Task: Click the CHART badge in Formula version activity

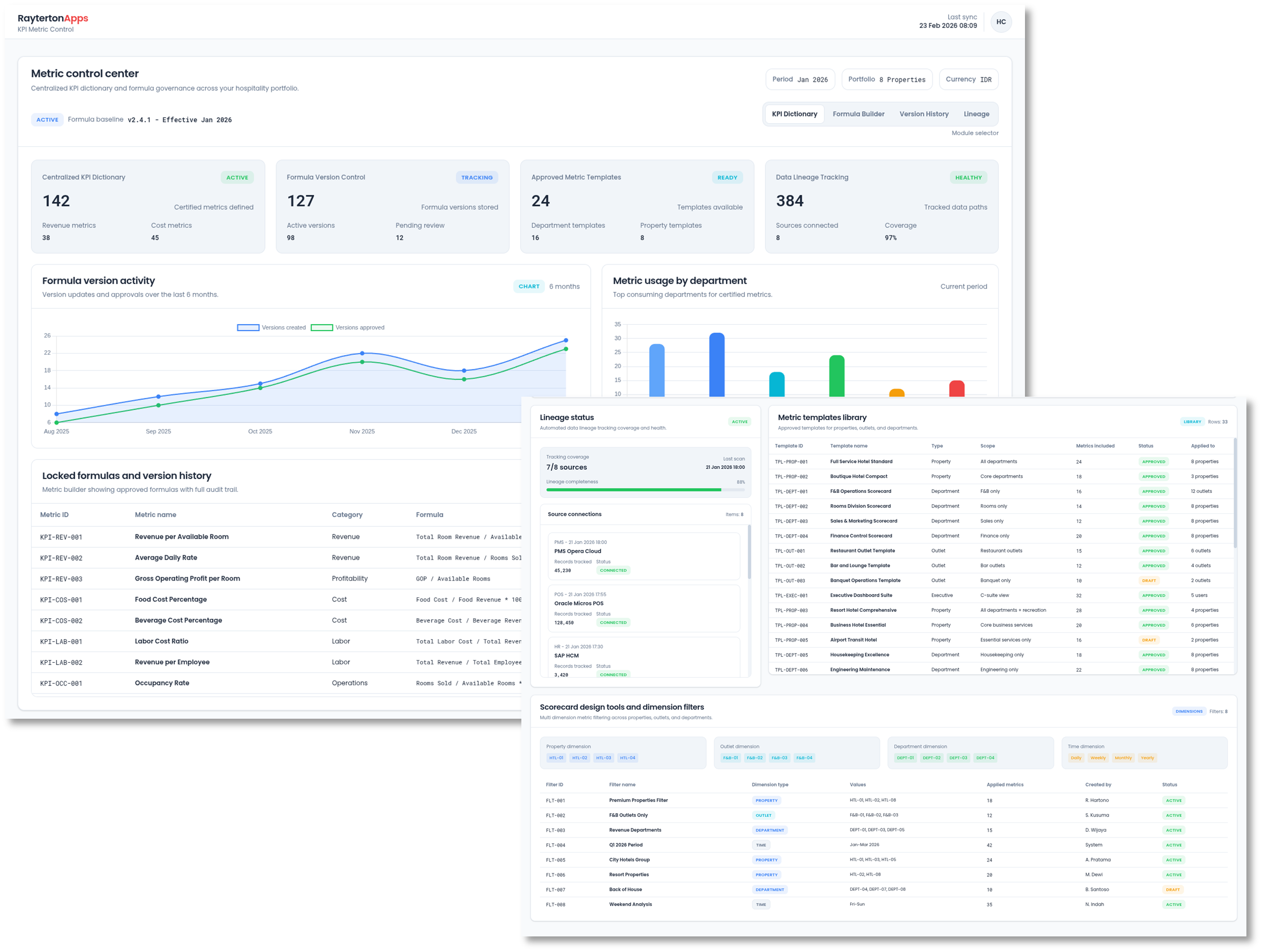Action: [x=529, y=286]
